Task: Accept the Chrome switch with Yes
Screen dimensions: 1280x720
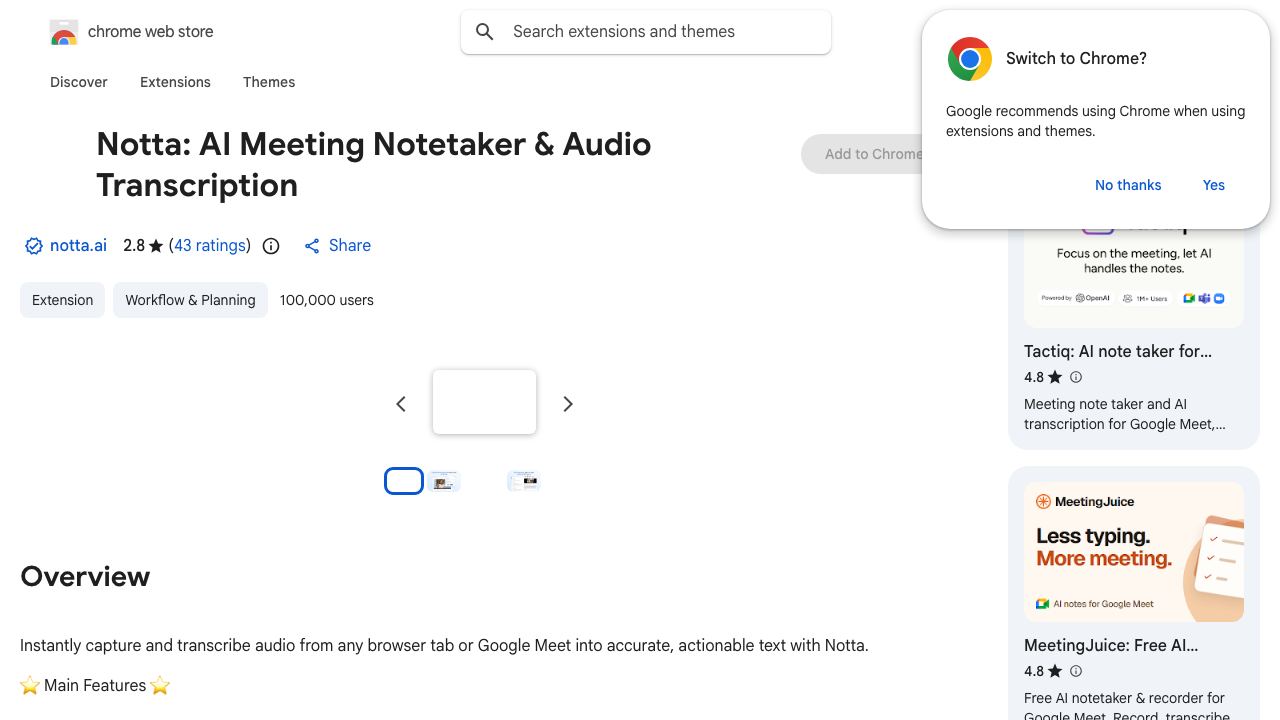Action: (x=1214, y=185)
